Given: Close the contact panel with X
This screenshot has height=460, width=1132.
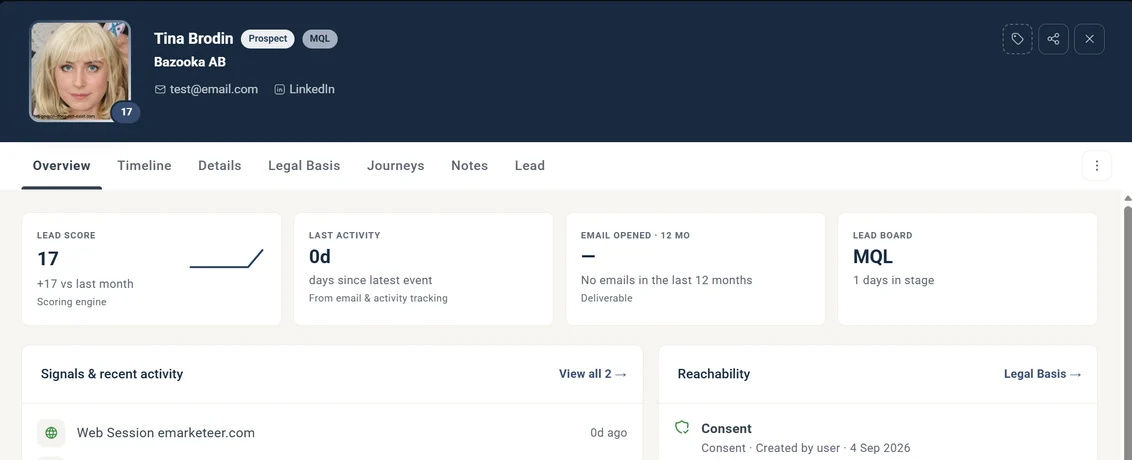Looking at the screenshot, I should (x=1089, y=39).
